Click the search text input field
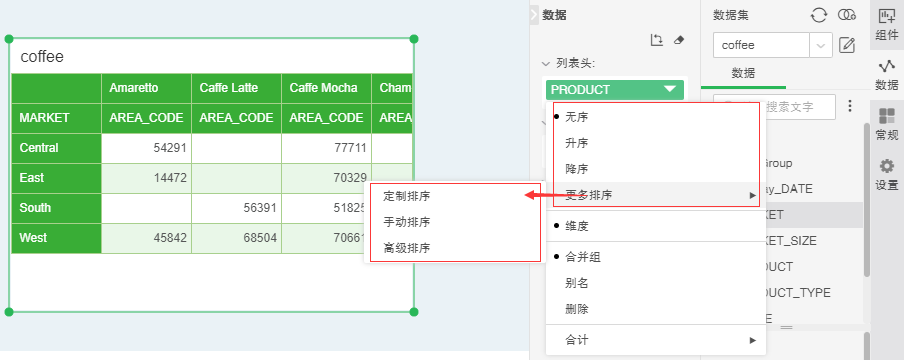 tap(774, 107)
